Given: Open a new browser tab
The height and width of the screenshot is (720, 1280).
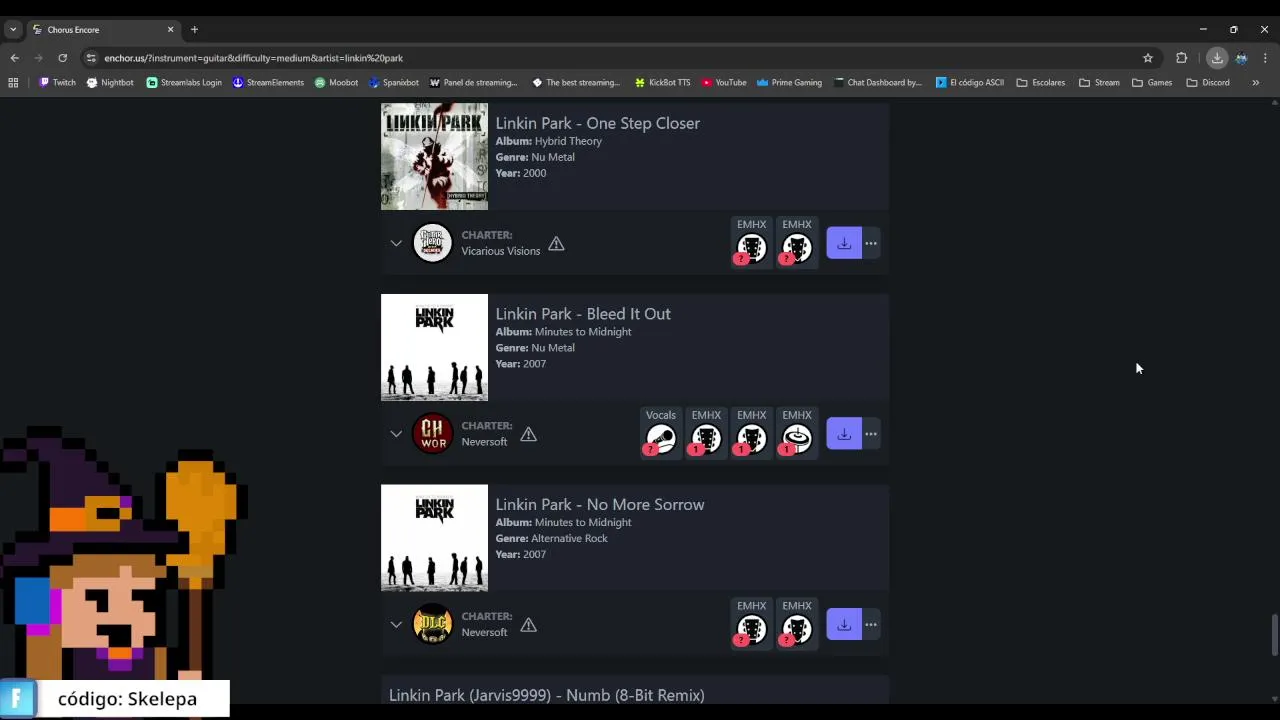Looking at the screenshot, I should tap(194, 30).
